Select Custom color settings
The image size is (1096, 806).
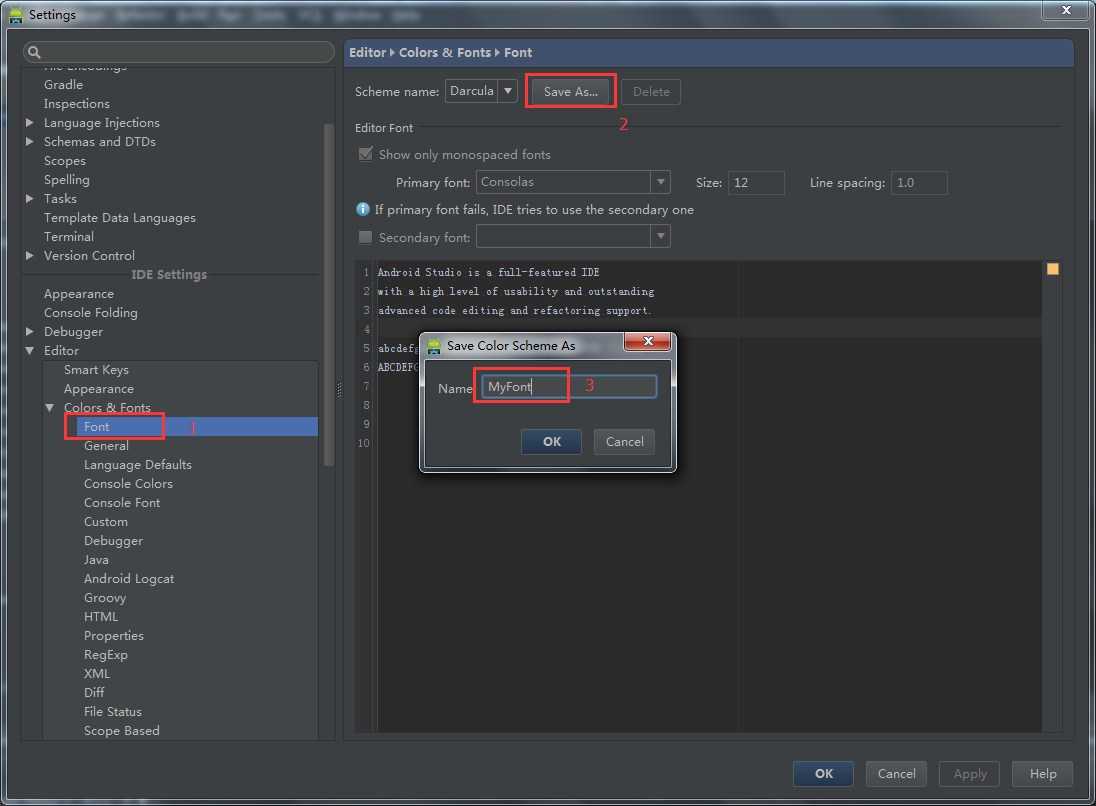click(106, 521)
